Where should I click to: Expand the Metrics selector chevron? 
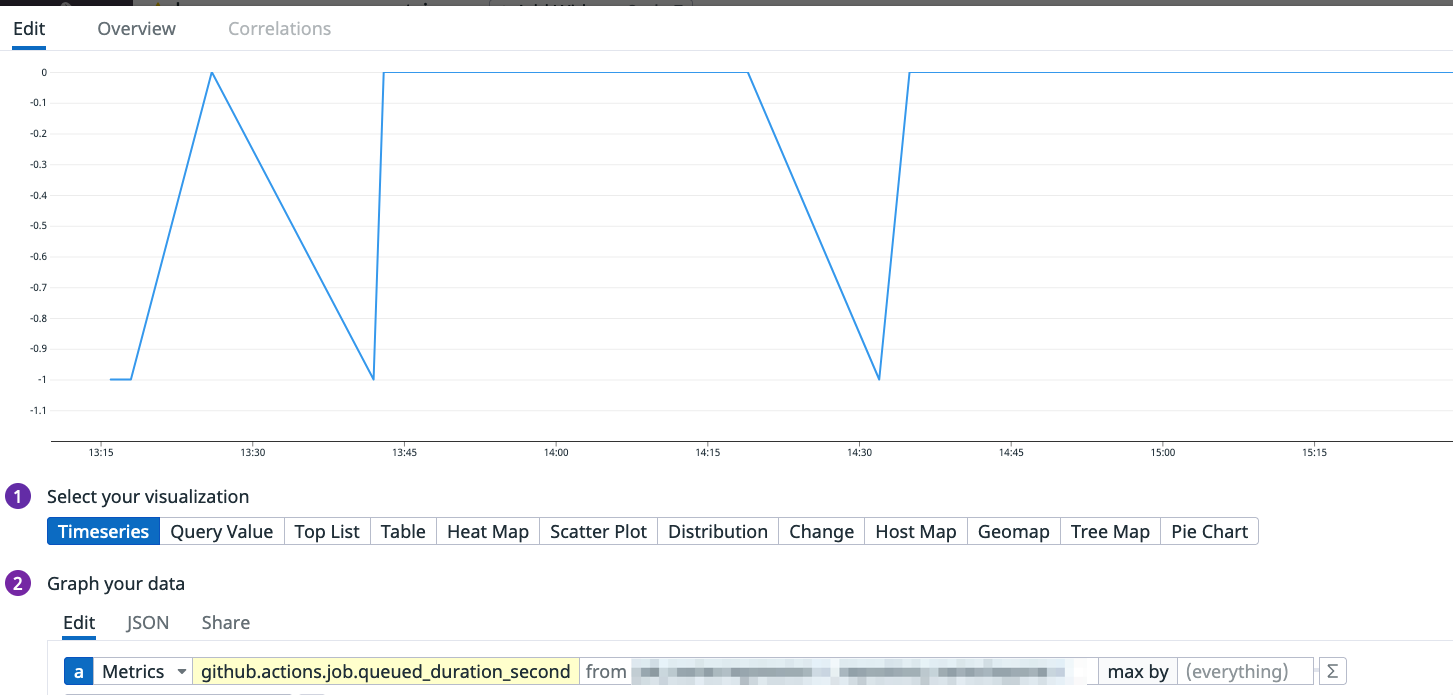coord(180,671)
